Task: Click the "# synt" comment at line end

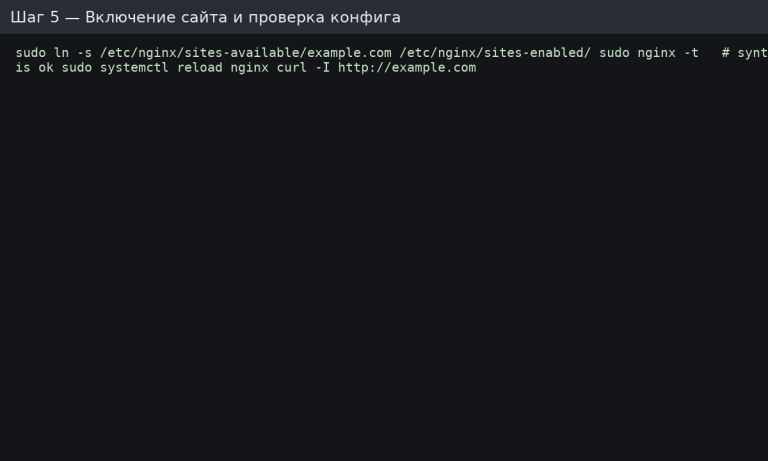Action: click(x=744, y=53)
